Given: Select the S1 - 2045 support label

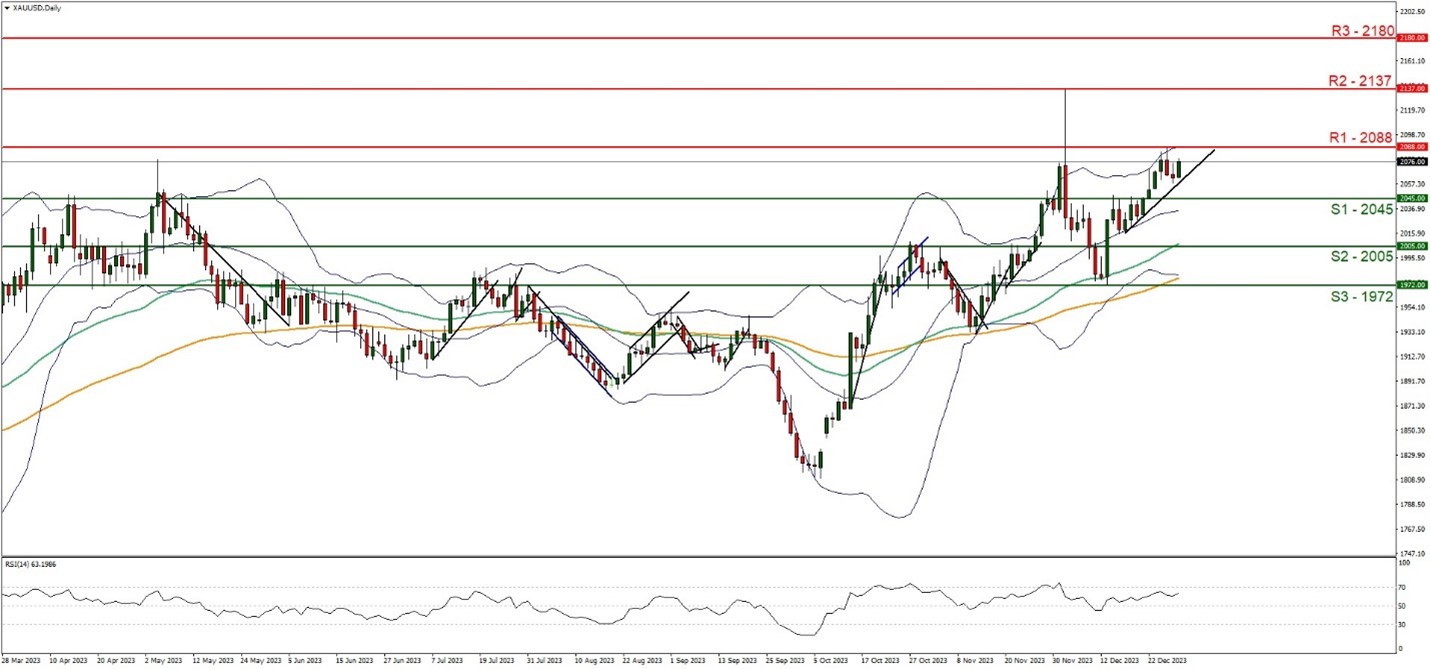Looking at the screenshot, I should [1361, 209].
